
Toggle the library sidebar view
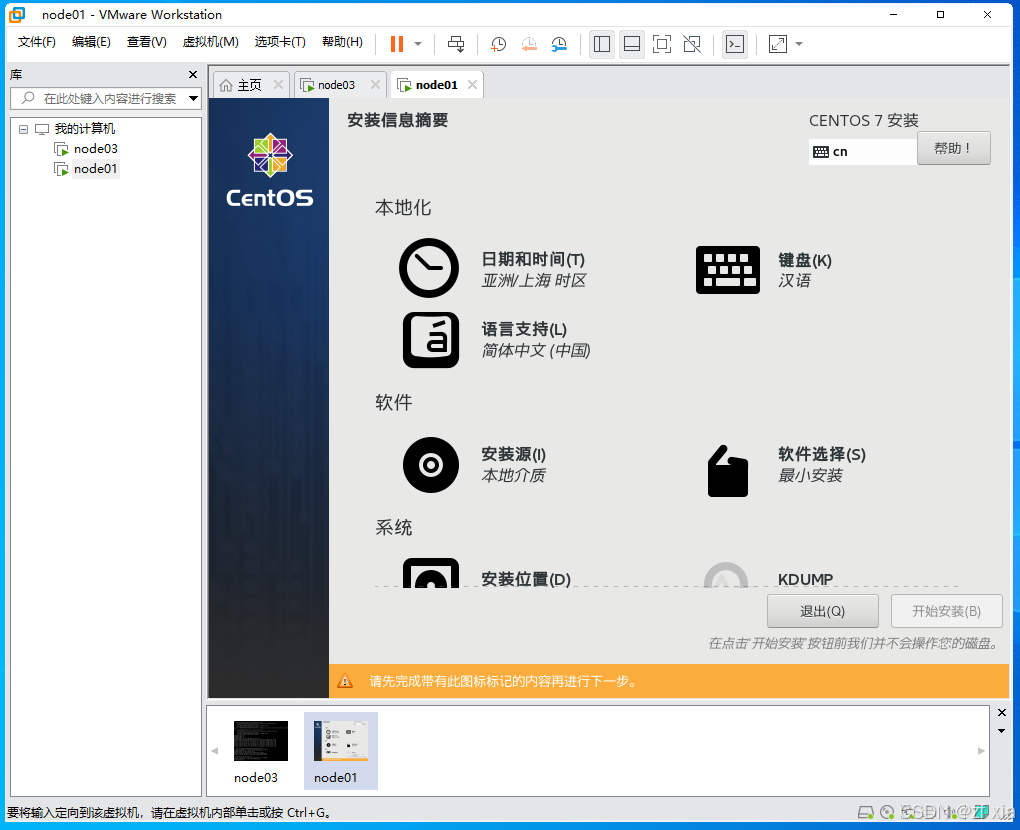pyautogui.click(x=602, y=44)
